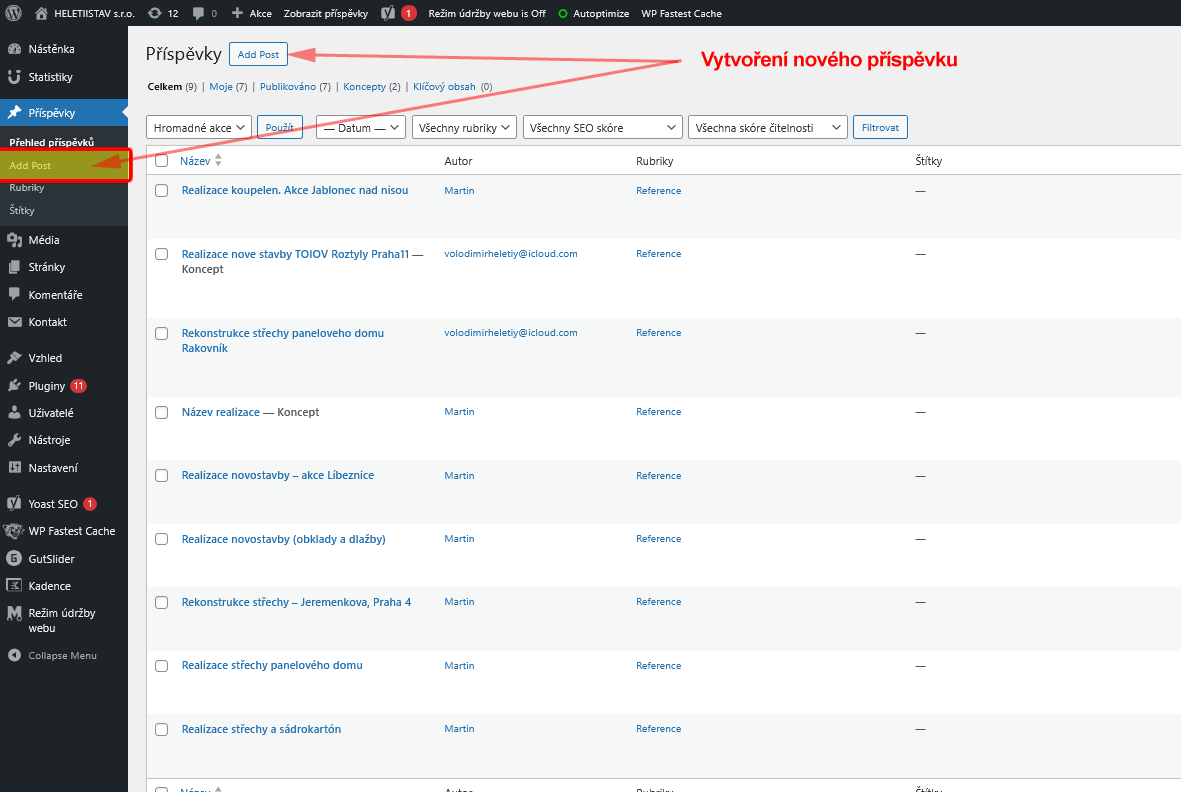
Task: Click the Add Post button beside Příspěvky
Action: (258, 54)
